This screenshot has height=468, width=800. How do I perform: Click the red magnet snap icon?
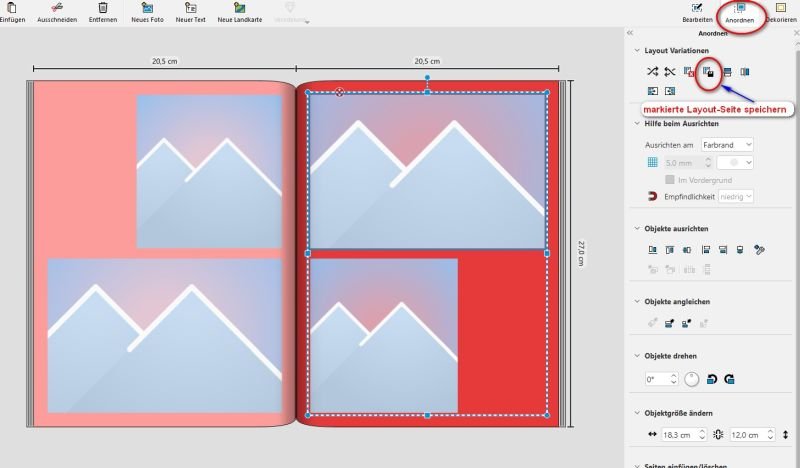click(x=652, y=196)
